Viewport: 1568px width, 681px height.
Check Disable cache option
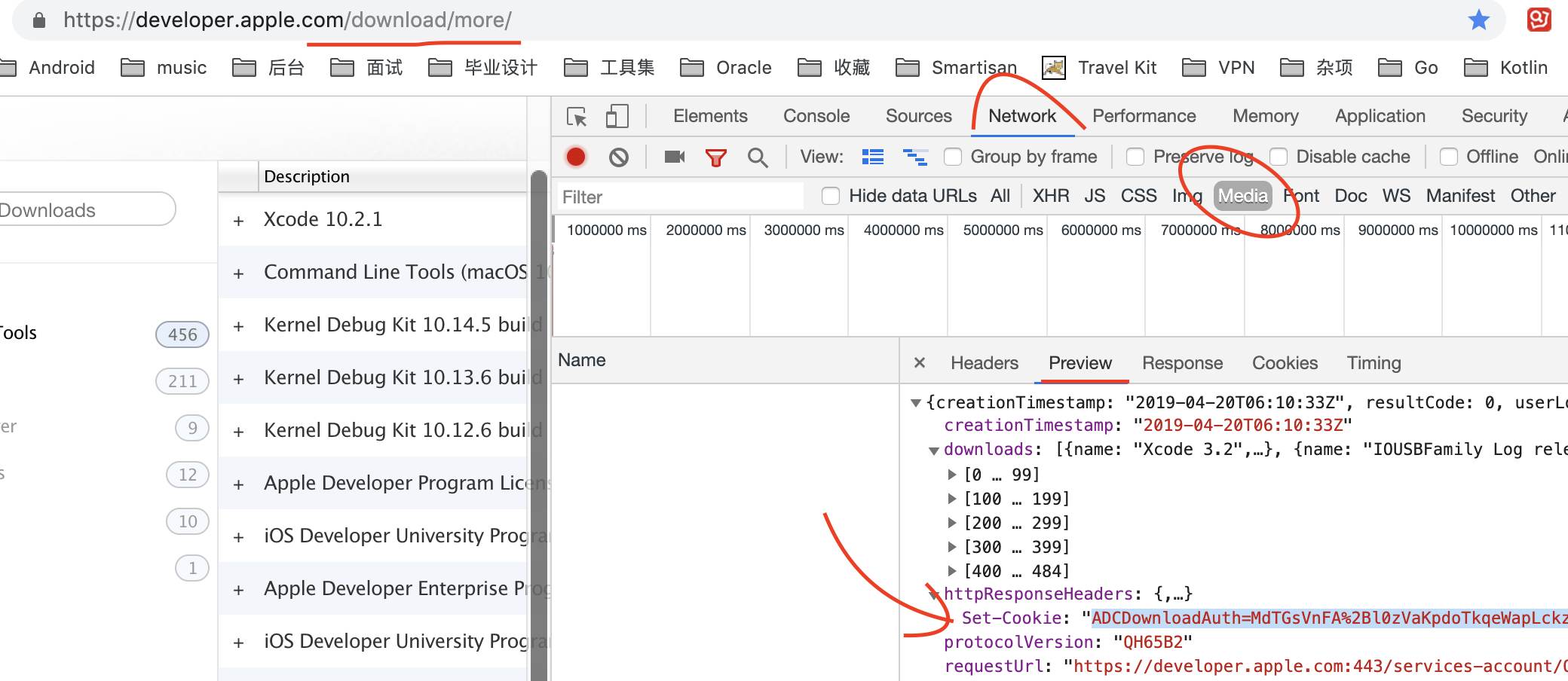tap(1279, 157)
